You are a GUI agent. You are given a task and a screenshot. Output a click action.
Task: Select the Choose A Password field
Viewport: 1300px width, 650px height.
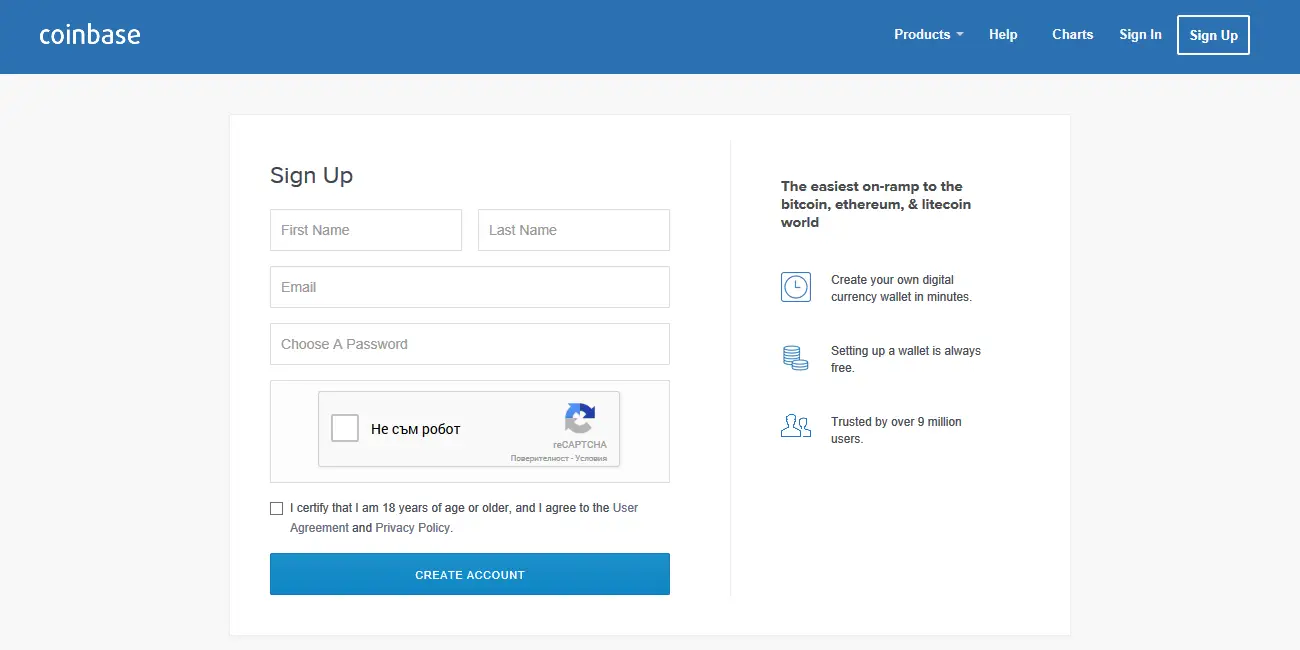tap(470, 344)
